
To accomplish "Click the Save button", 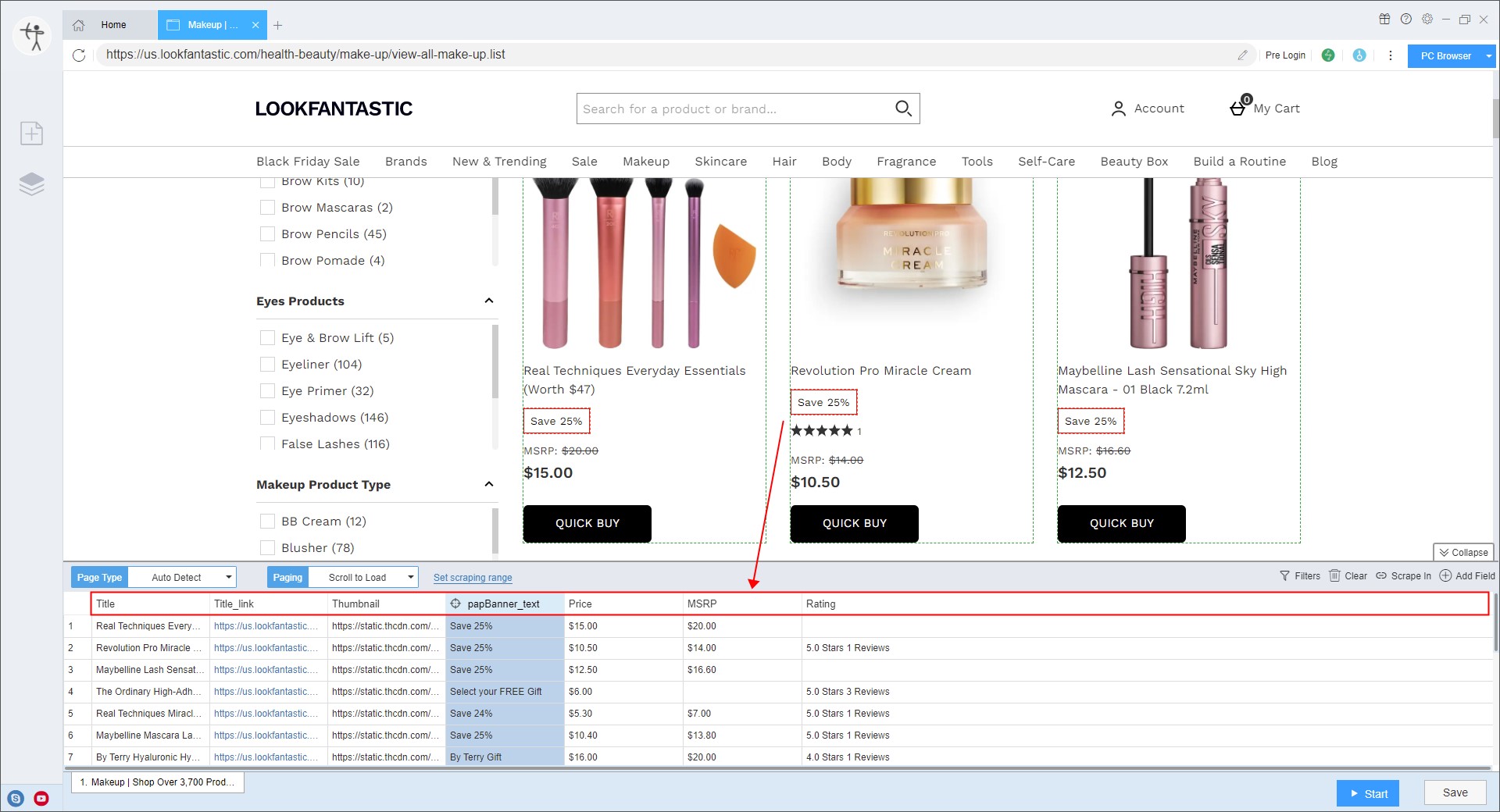I will pyautogui.click(x=1455, y=792).
